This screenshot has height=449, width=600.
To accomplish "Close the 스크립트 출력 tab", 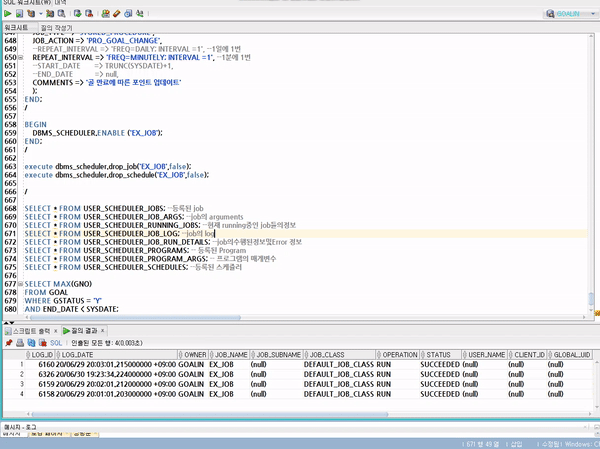I will (x=55, y=331).
